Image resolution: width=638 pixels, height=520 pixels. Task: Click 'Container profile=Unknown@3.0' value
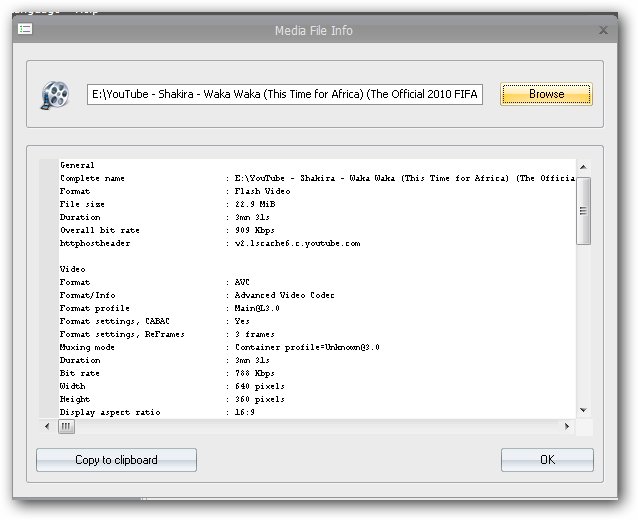307,347
